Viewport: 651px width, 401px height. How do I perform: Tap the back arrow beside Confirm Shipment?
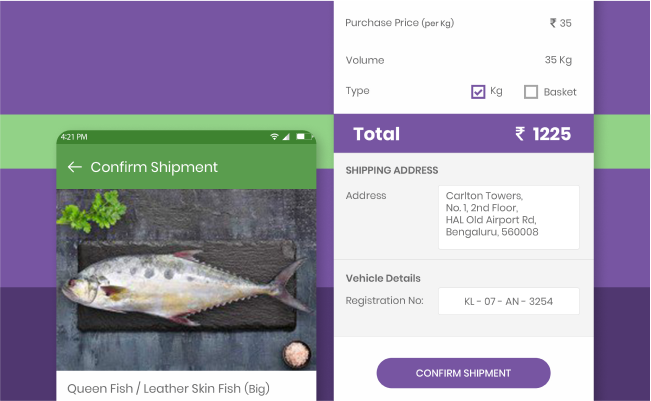[x=75, y=167]
